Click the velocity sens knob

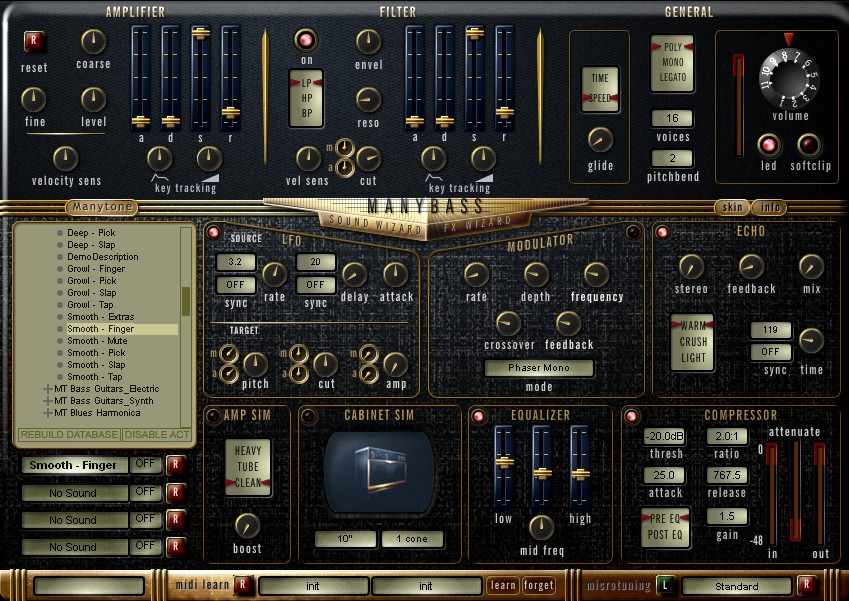click(x=66, y=158)
